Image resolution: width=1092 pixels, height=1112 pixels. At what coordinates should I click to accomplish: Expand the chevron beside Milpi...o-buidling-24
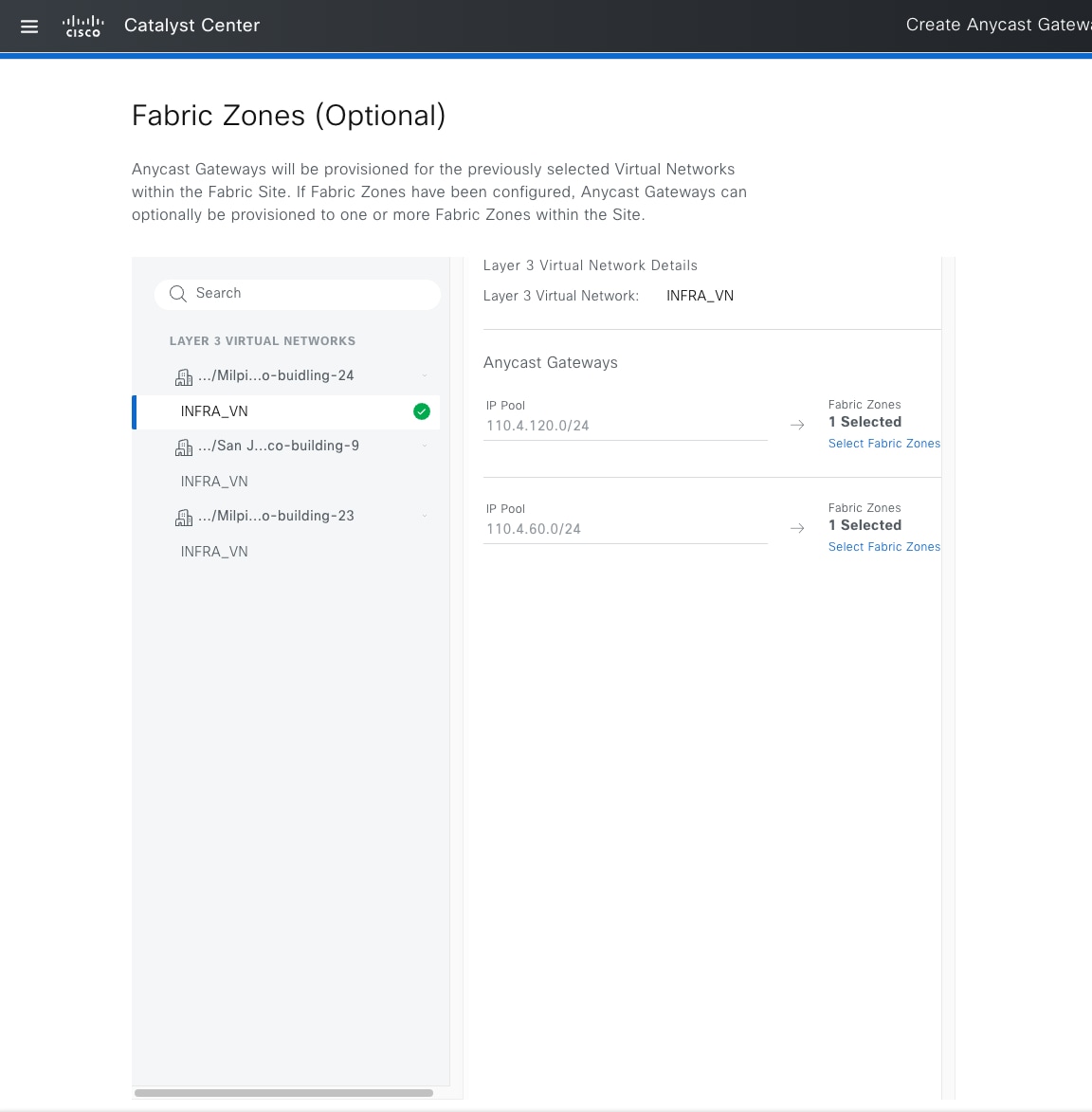pyautogui.click(x=424, y=375)
